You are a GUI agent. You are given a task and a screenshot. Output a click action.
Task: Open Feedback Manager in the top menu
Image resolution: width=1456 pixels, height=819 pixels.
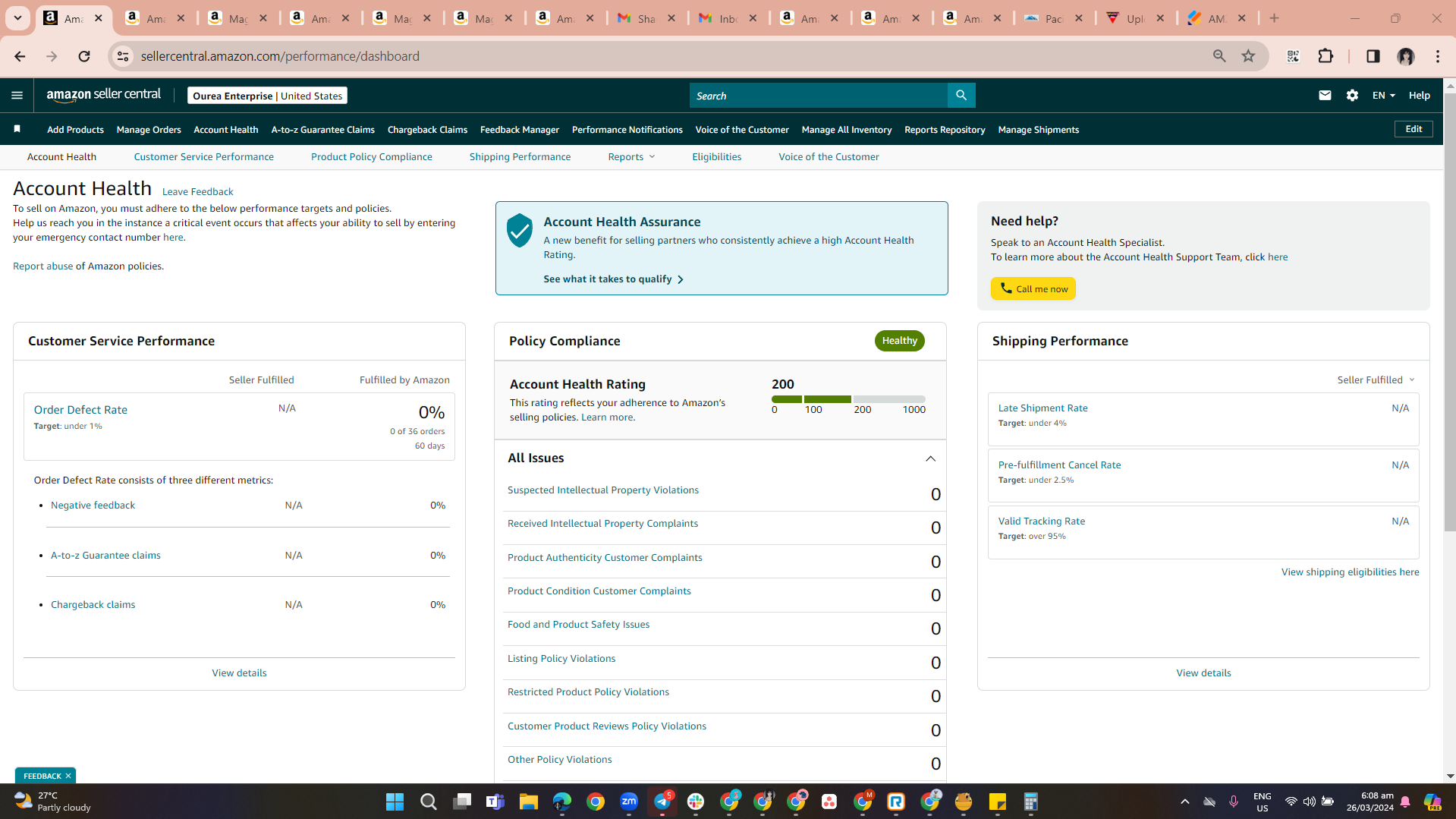coord(520,130)
